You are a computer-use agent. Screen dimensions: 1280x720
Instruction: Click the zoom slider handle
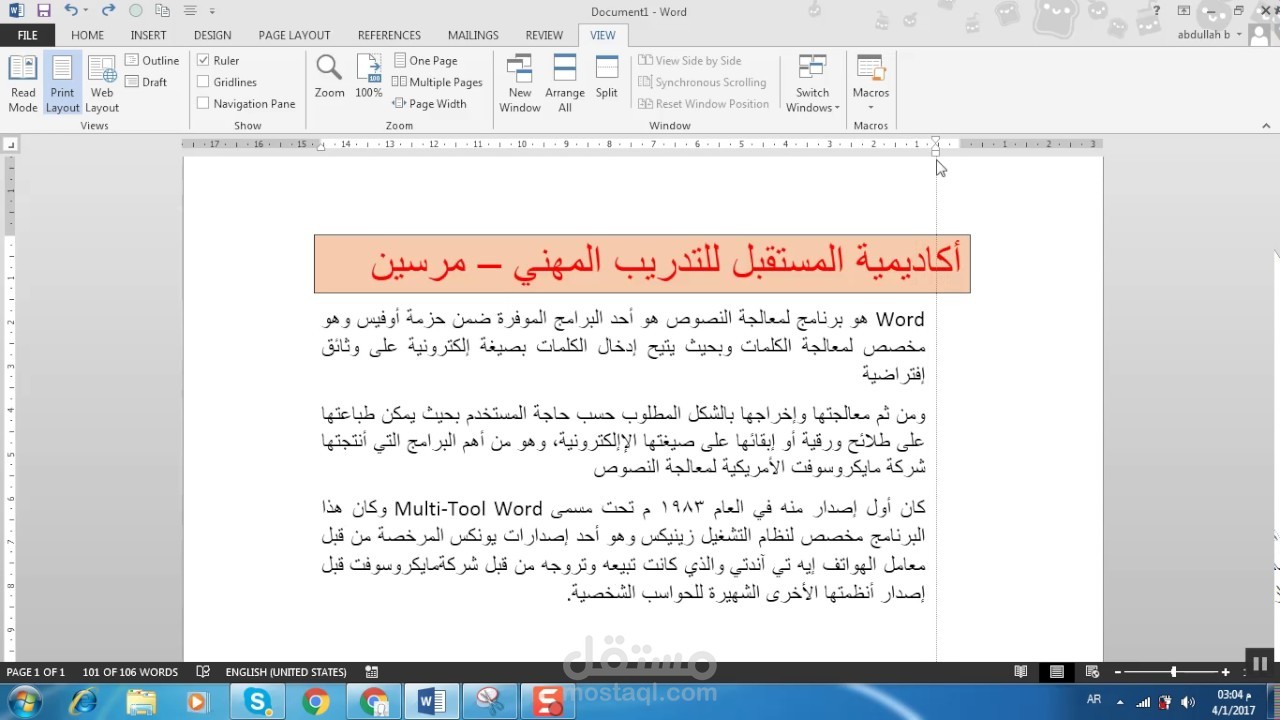[x=1173, y=672]
